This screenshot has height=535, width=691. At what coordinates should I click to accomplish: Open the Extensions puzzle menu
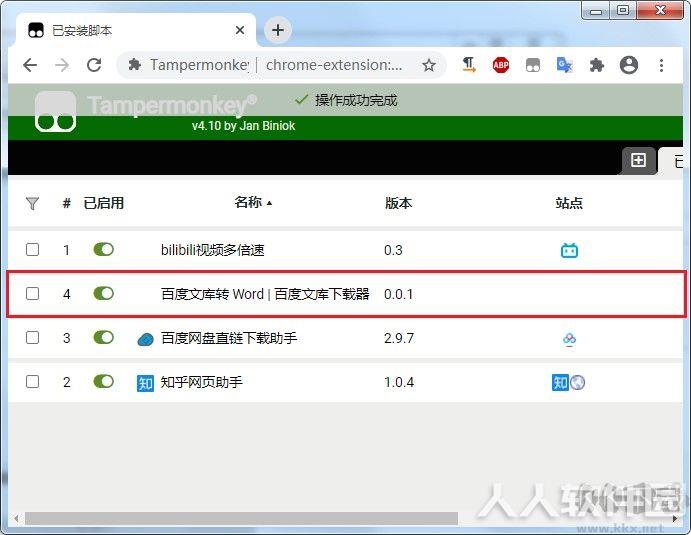(597, 65)
